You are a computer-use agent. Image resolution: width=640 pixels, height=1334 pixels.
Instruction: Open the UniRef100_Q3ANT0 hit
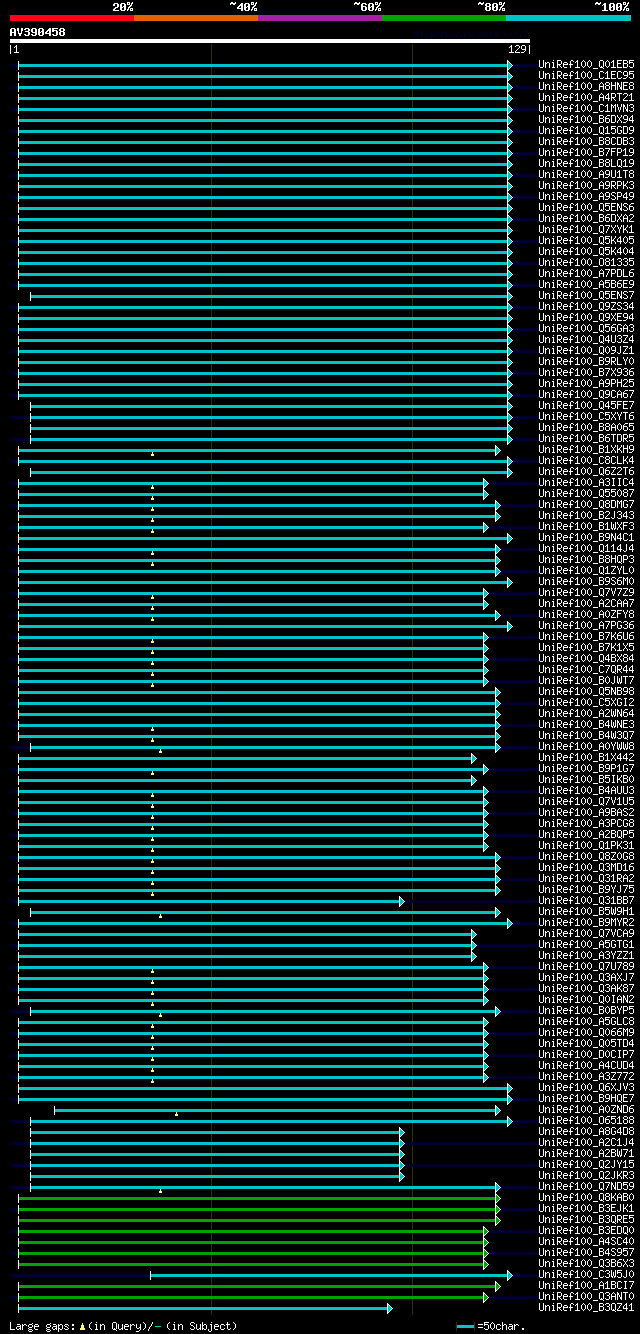[586, 1297]
